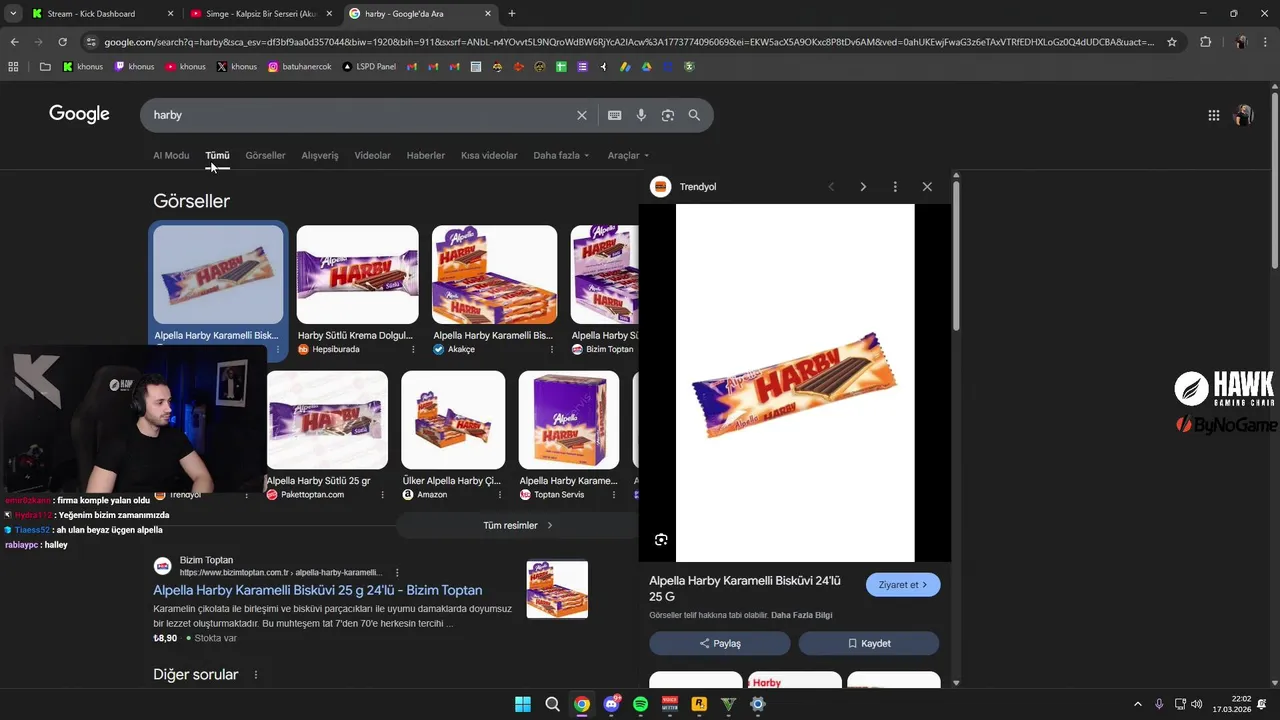Open Chrome extensions puzzle icon
The width and height of the screenshot is (1280, 720).
1205,42
